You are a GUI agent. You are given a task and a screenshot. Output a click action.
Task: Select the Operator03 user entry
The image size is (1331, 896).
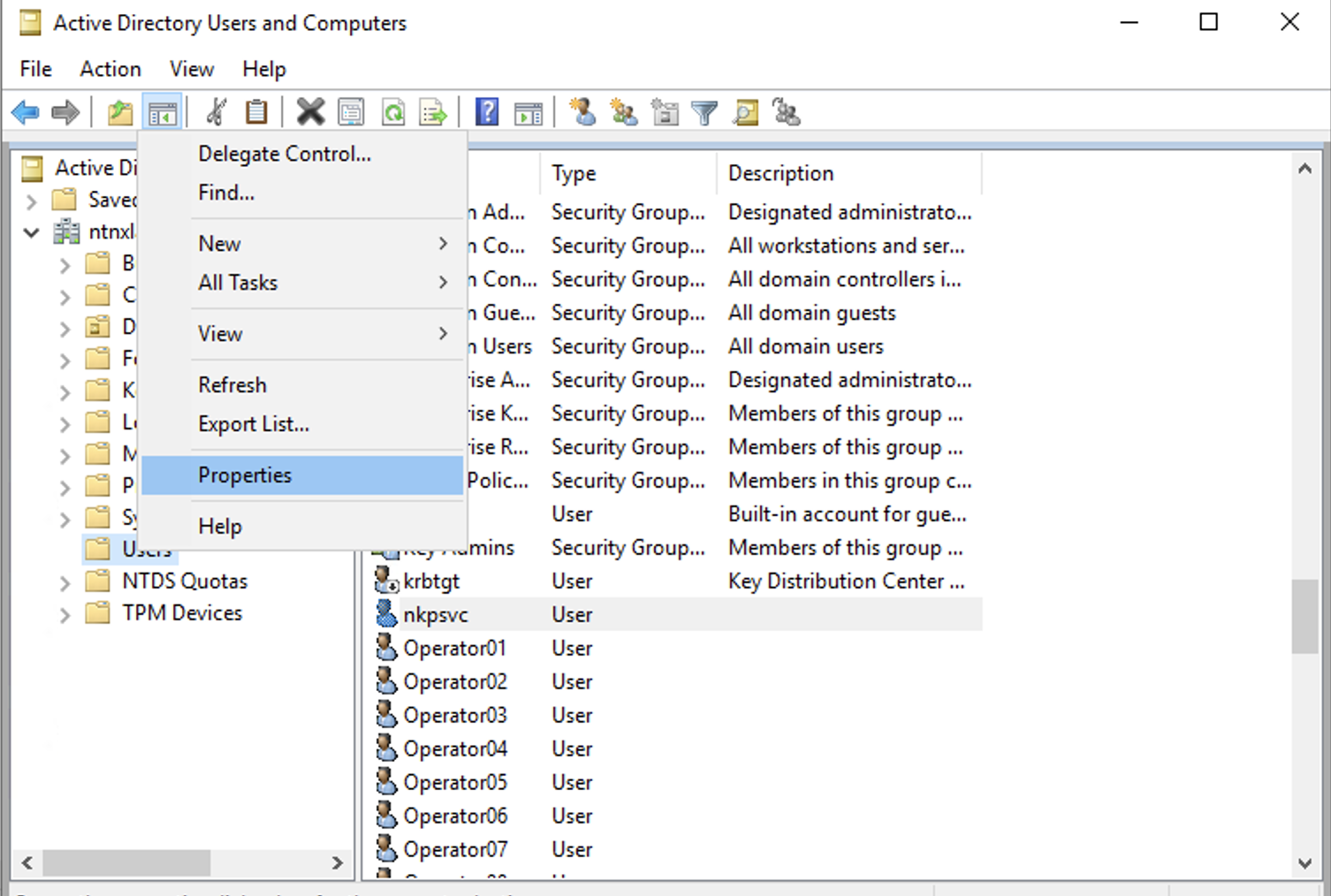coord(454,715)
